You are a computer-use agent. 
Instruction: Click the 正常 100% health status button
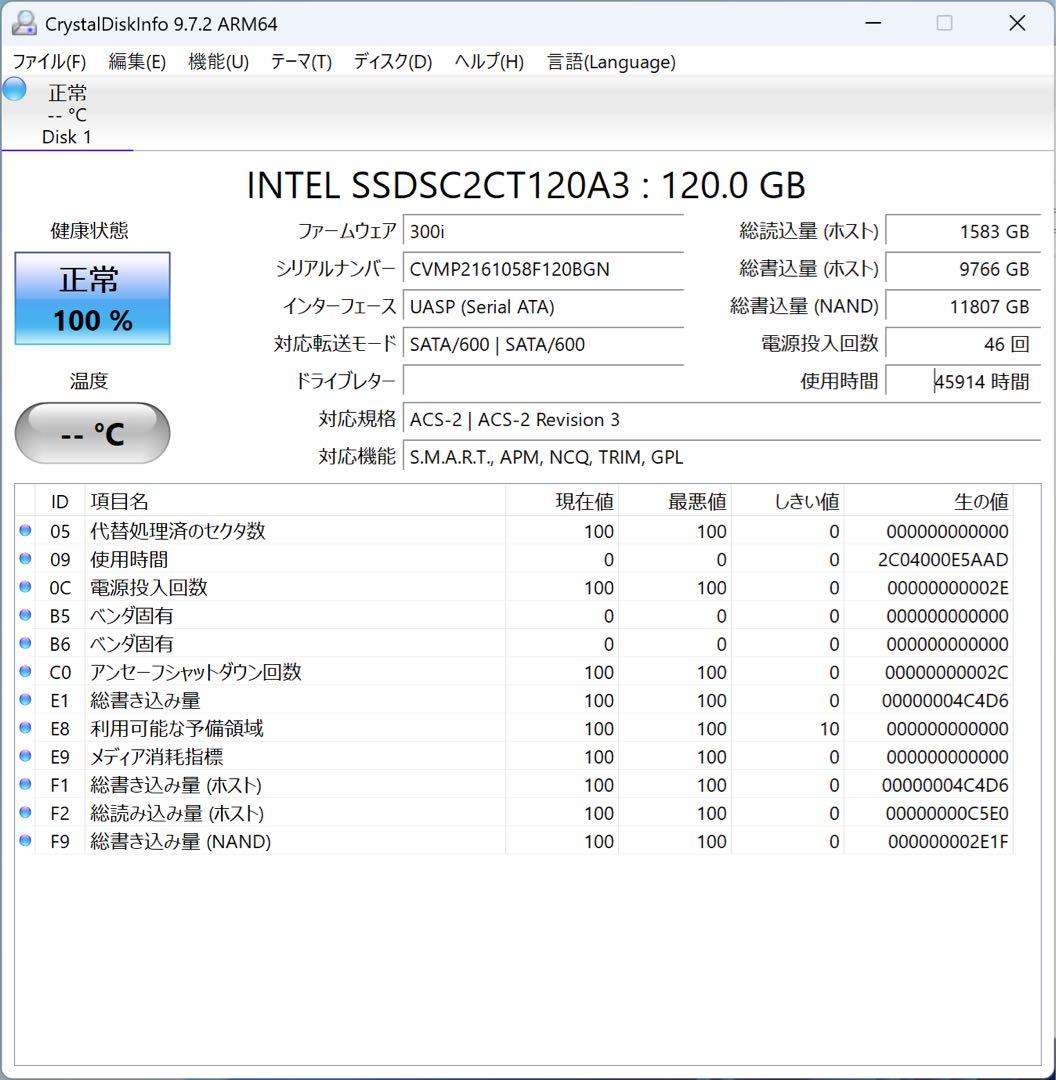[x=92, y=297]
